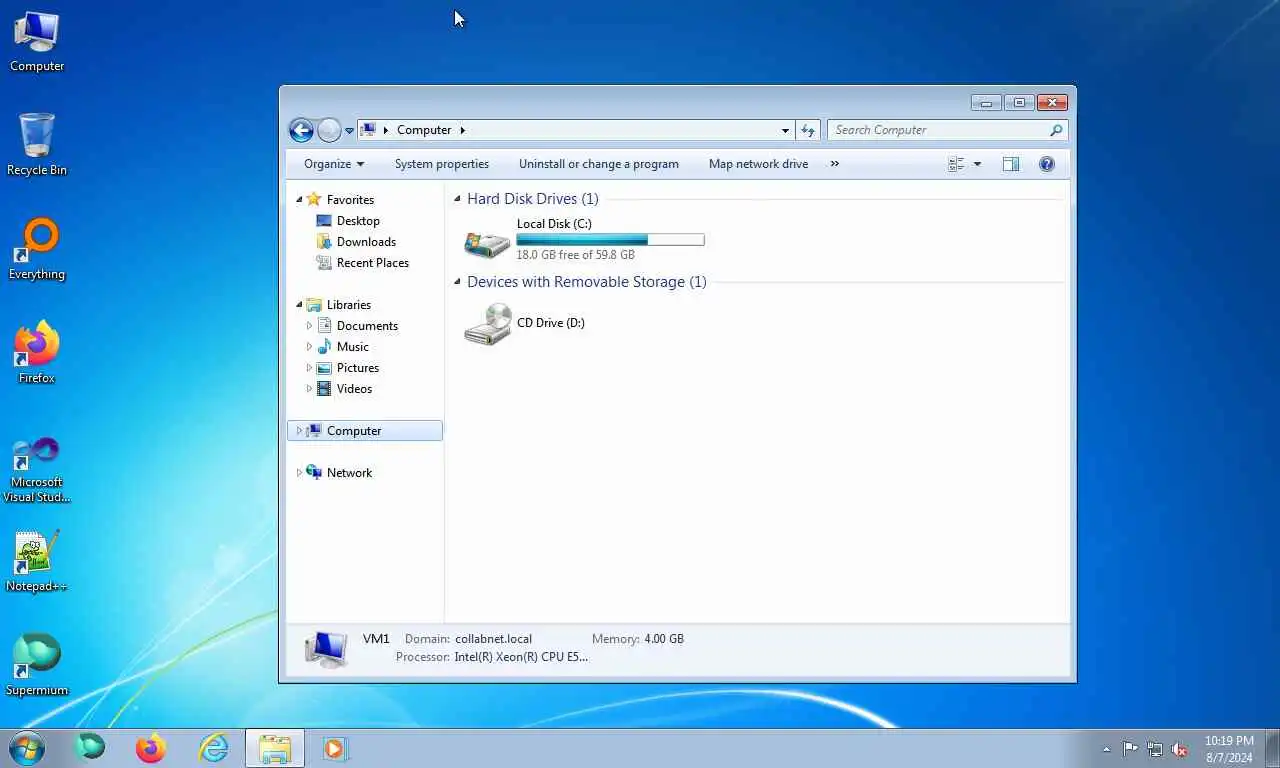The width and height of the screenshot is (1280, 768).
Task: Collapse the Libraries tree section
Action: [299, 305]
